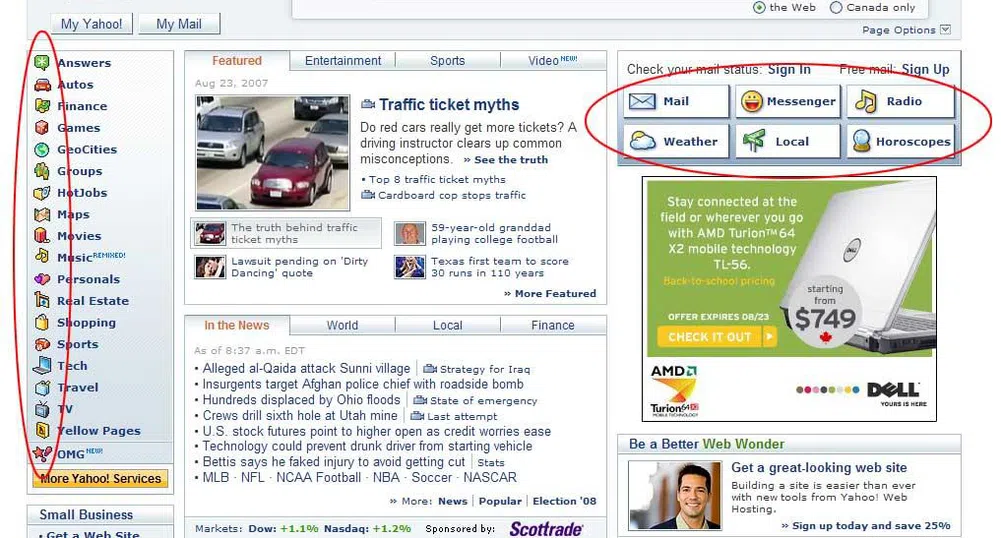Click the Sign In link
This screenshot has height=538, width=1001.
789,70
